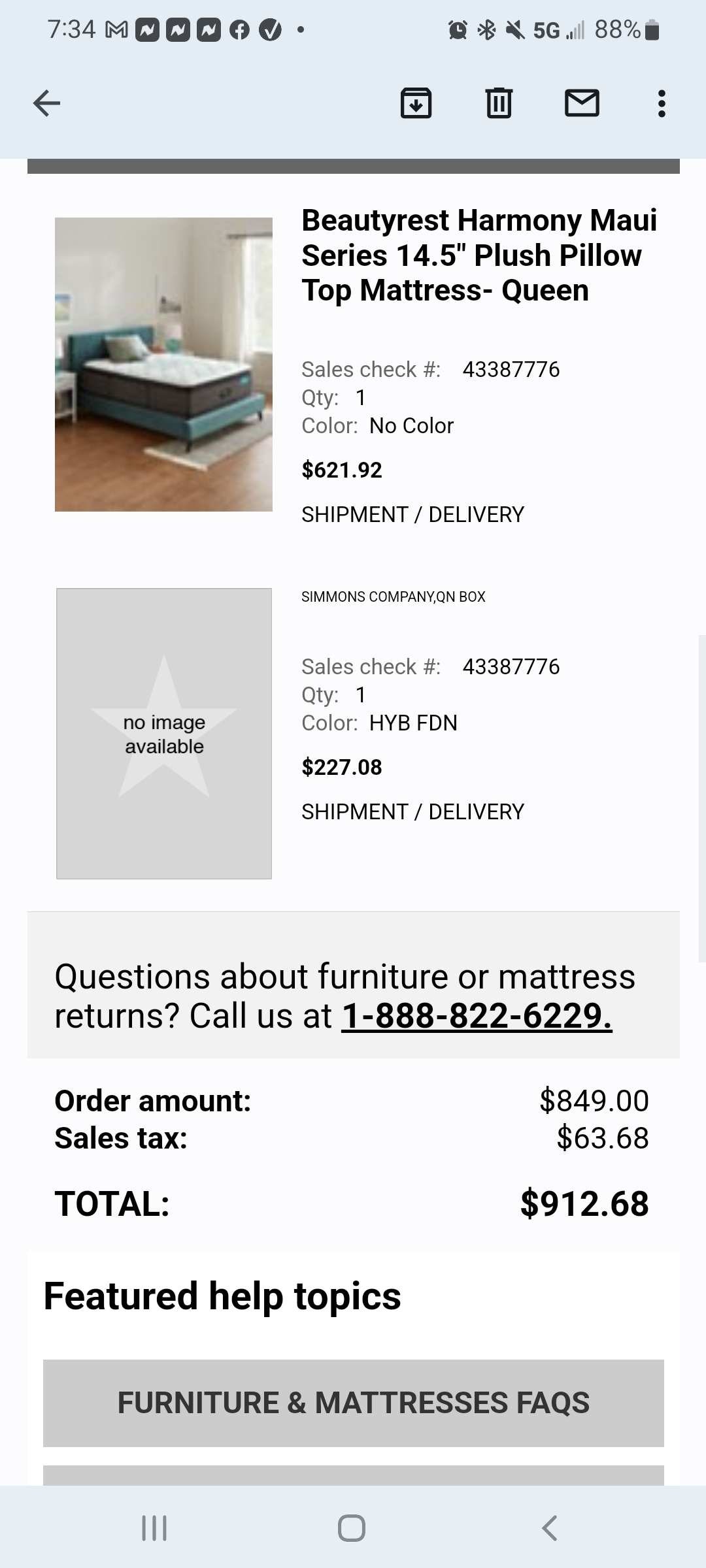Tap the Featured help topics heading
This screenshot has height=1568, width=706.
pyautogui.click(x=222, y=1296)
